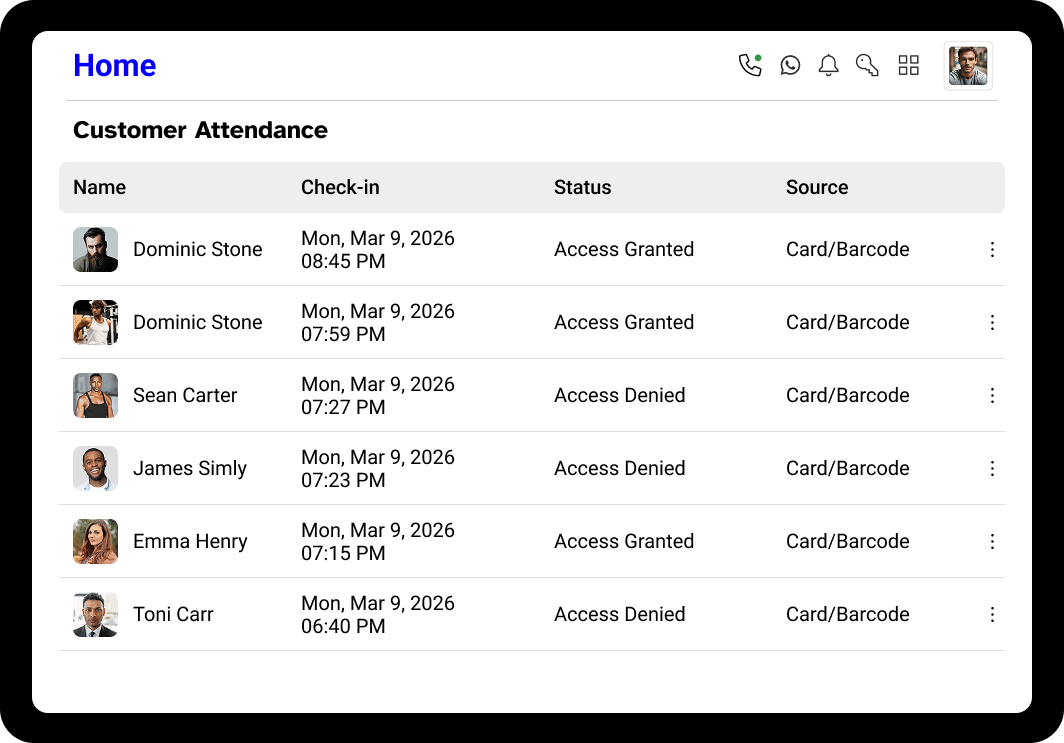Open the access key icon
The image size is (1064, 743).
(x=867, y=65)
